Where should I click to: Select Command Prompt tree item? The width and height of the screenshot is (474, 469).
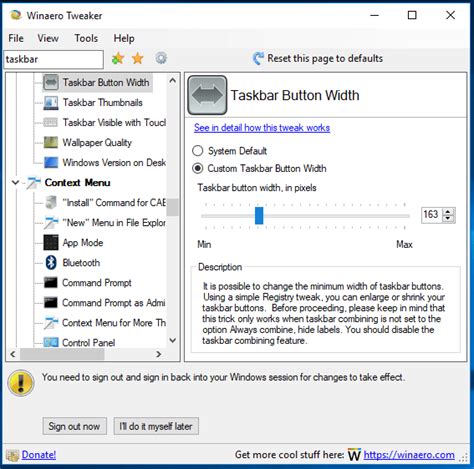coord(97,283)
